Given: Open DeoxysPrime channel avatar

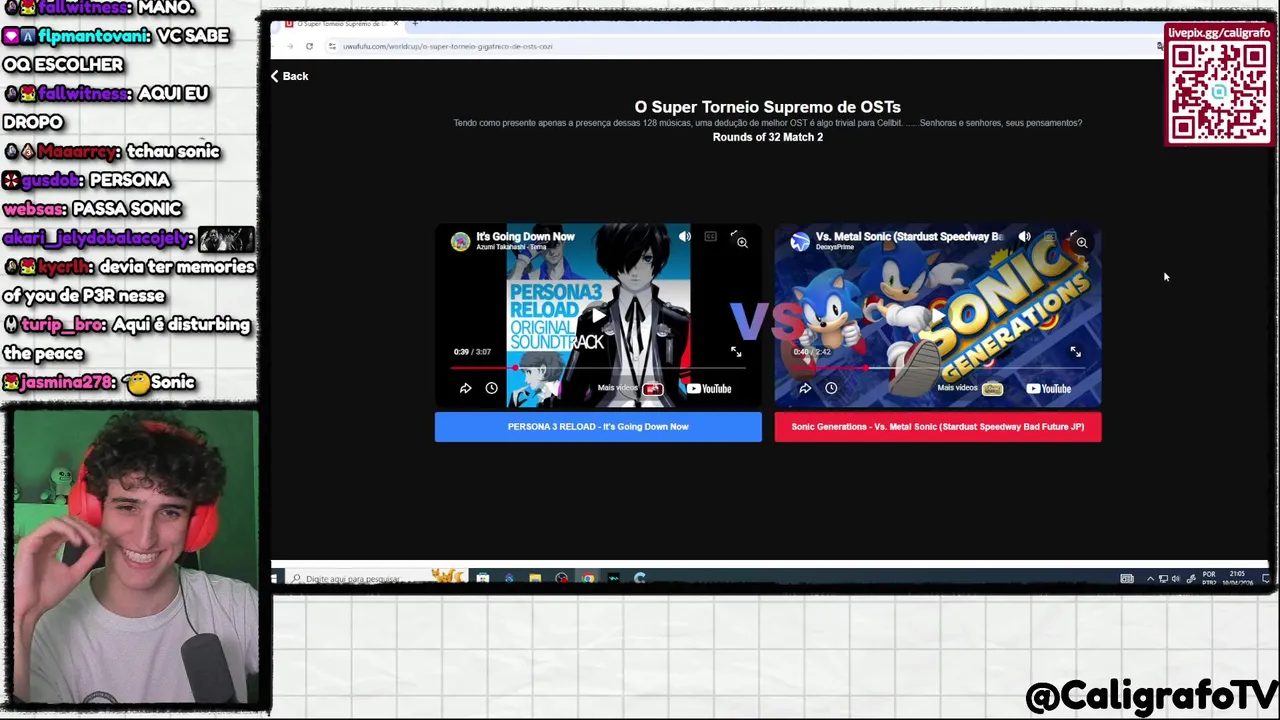Looking at the screenshot, I should (x=800, y=241).
